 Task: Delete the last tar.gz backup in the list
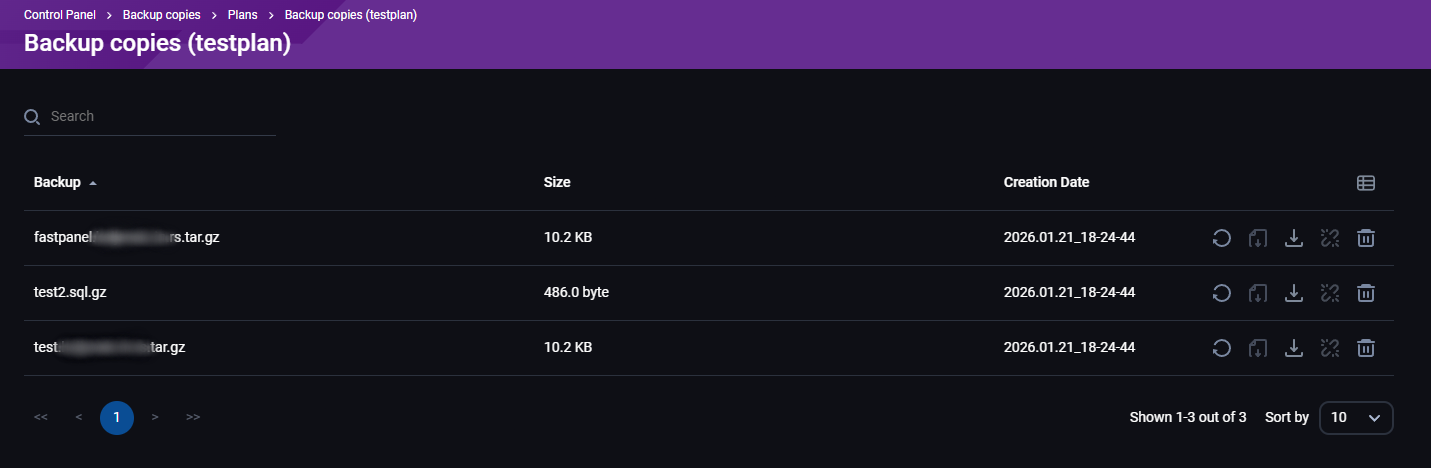[x=1366, y=348]
